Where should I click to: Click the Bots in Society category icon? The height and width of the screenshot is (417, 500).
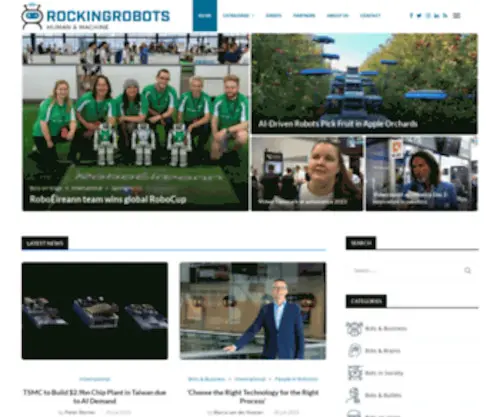tap(354, 373)
